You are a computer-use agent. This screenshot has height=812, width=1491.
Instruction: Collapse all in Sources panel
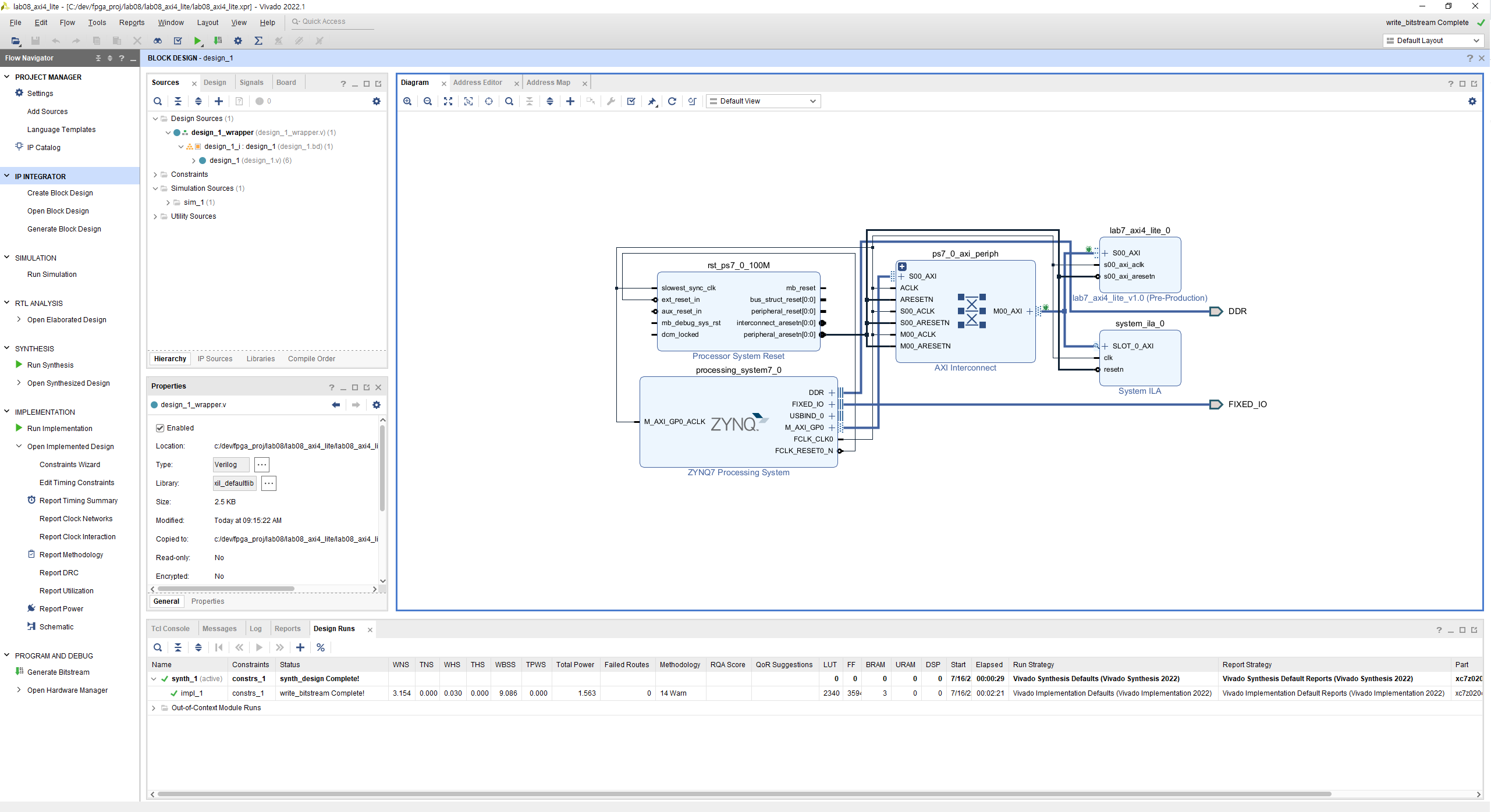[178, 101]
